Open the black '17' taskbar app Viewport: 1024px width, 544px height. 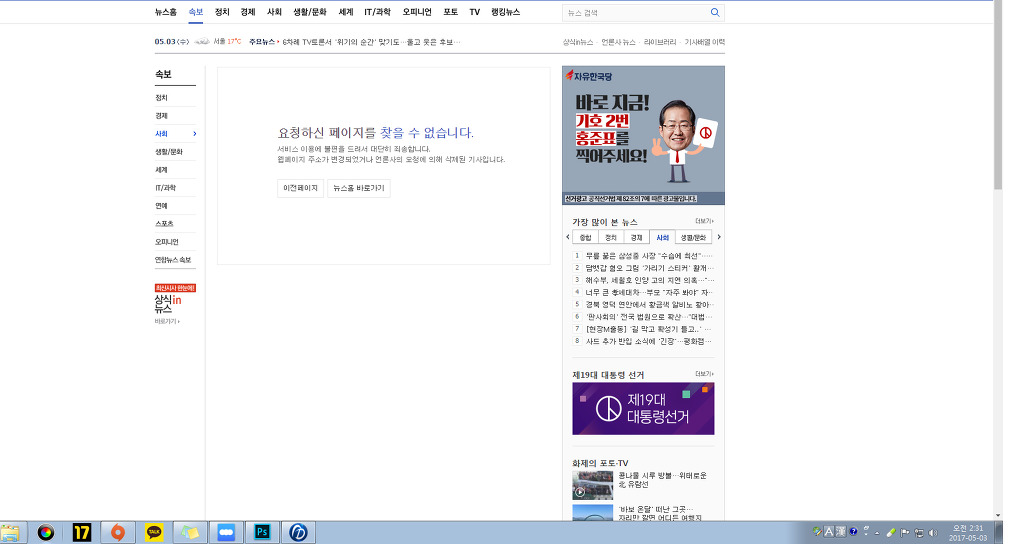[x=82, y=532]
